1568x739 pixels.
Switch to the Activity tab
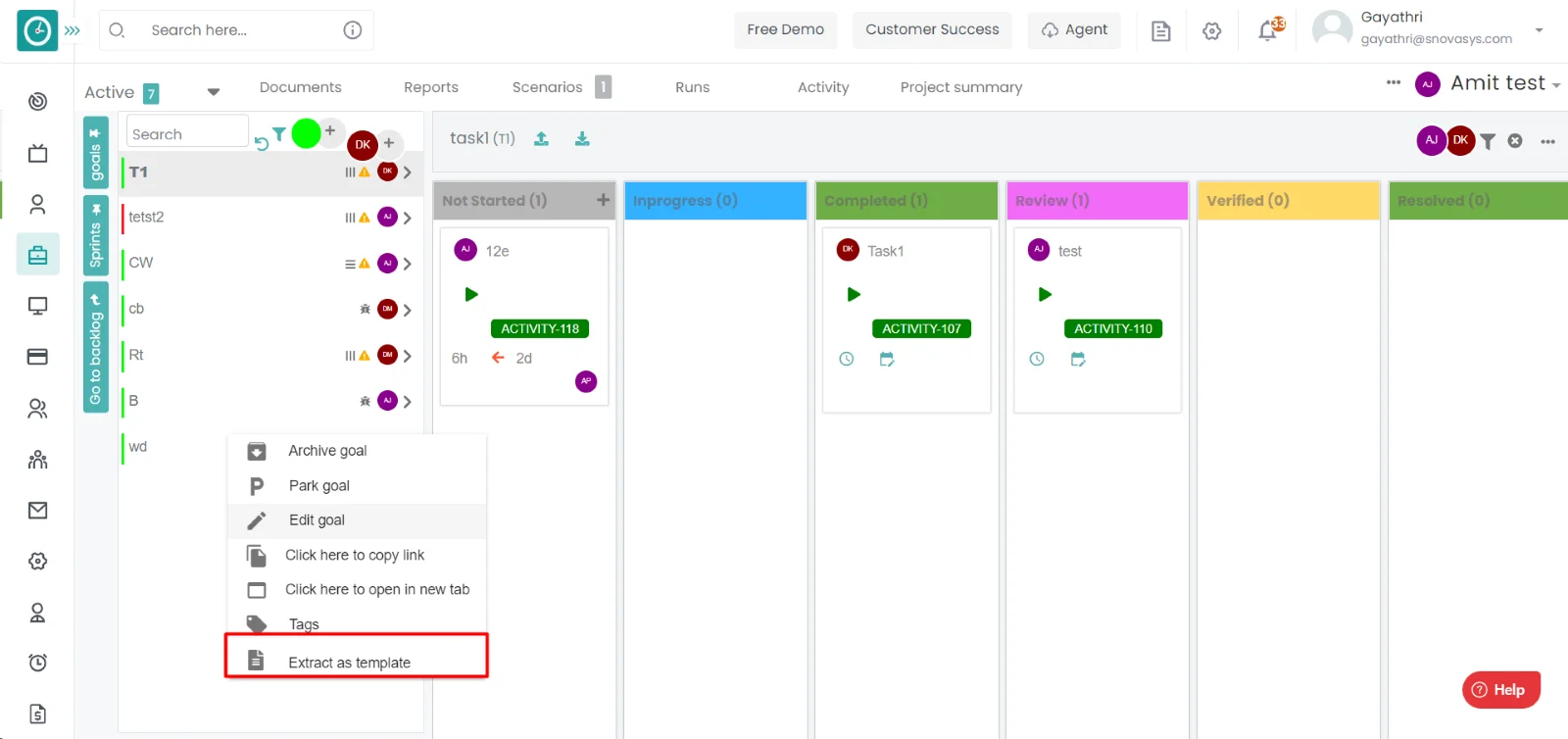click(823, 87)
